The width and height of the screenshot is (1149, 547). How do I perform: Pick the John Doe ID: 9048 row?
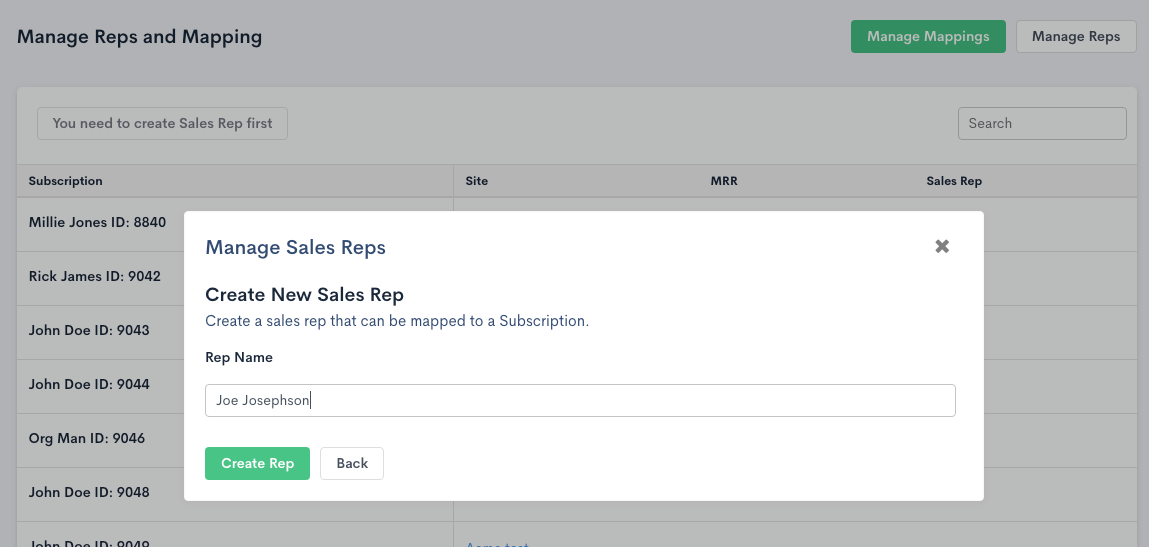click(89, 492)
